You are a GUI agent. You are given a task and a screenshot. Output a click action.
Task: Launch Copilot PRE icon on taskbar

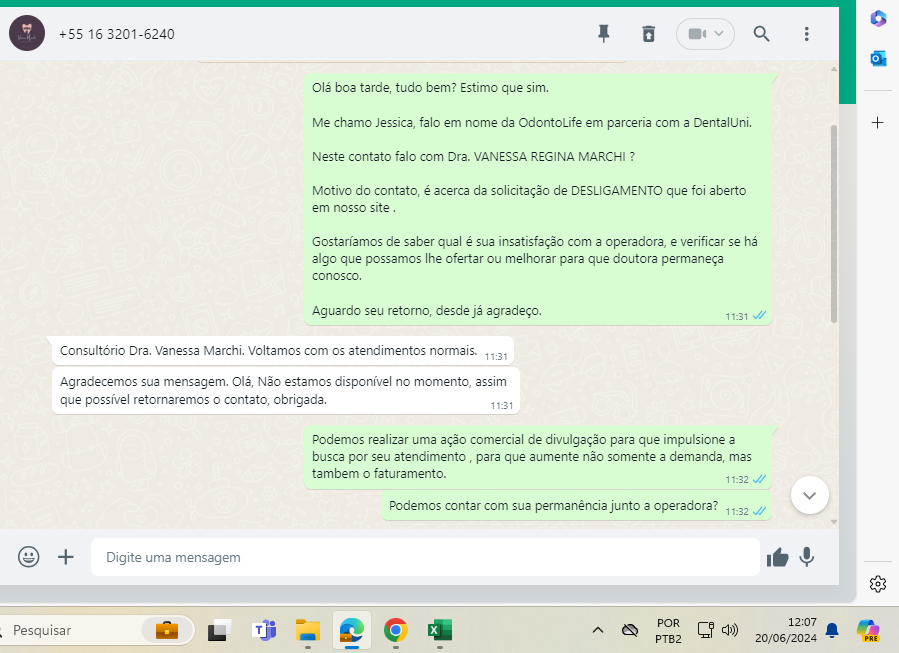tap(868, 630)
